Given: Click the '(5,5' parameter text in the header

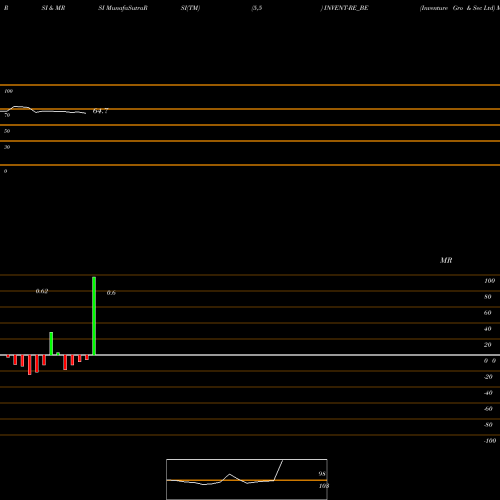Looking at the screenshot, I should pos(257,8).
